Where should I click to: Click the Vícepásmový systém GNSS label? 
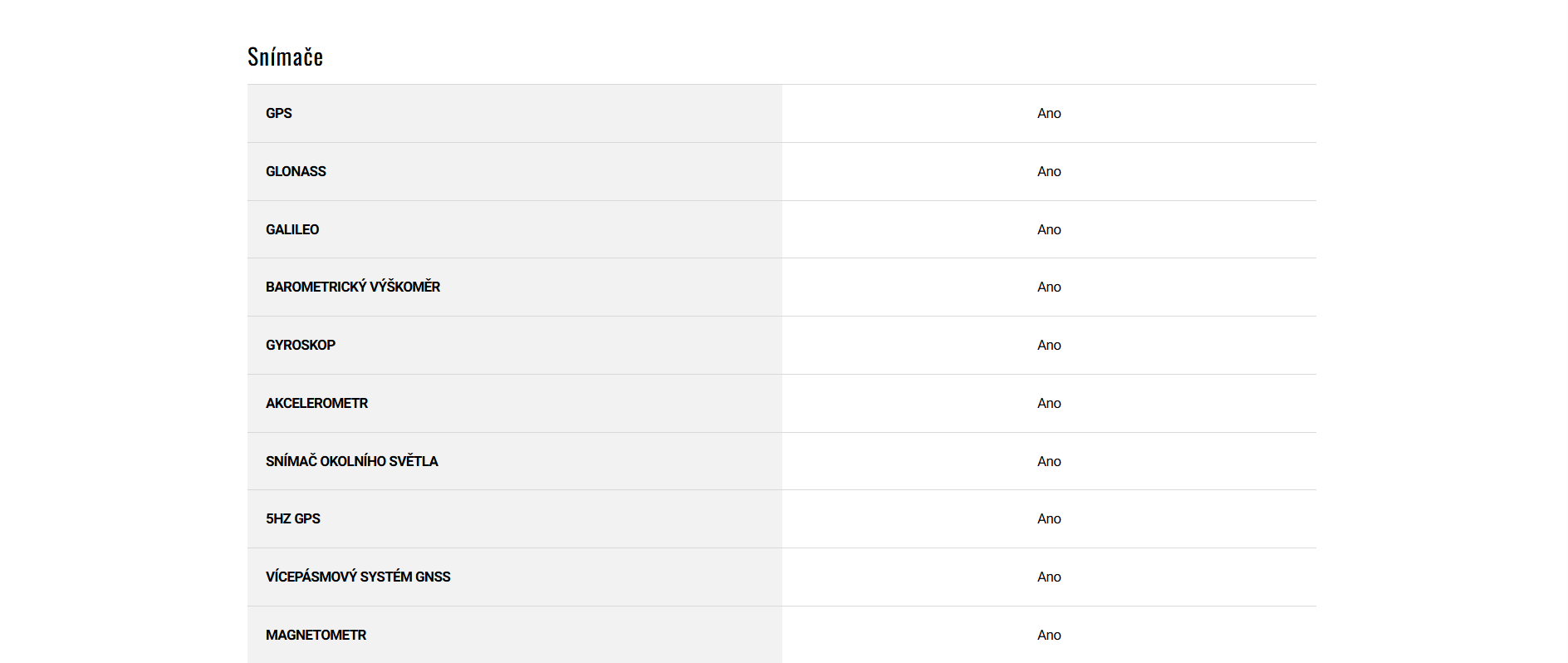point(358,577)
